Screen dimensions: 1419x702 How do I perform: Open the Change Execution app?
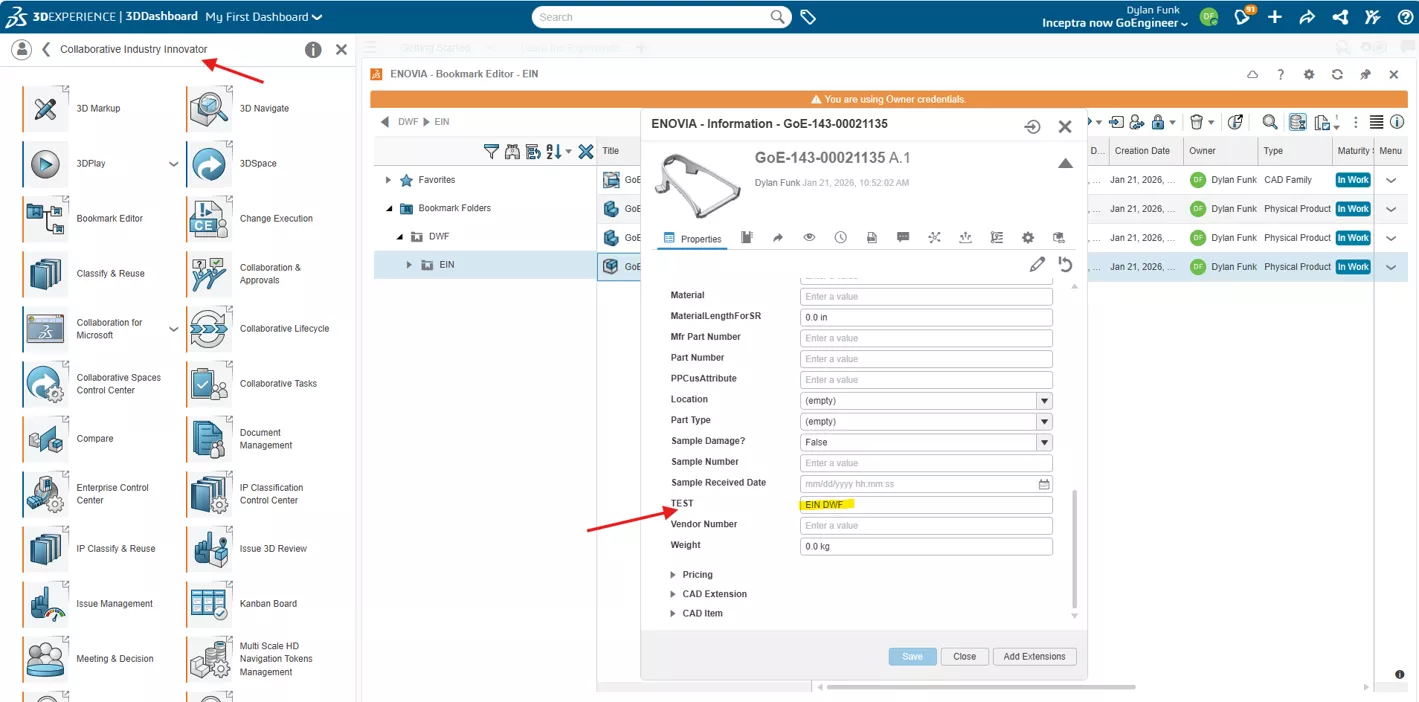[x=209, y=218]
